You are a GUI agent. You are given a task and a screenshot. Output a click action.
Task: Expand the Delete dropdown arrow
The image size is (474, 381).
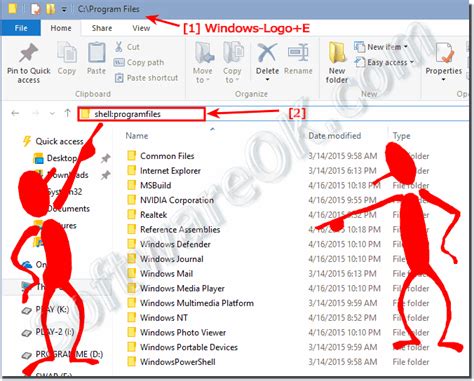(x=267, y=80)
